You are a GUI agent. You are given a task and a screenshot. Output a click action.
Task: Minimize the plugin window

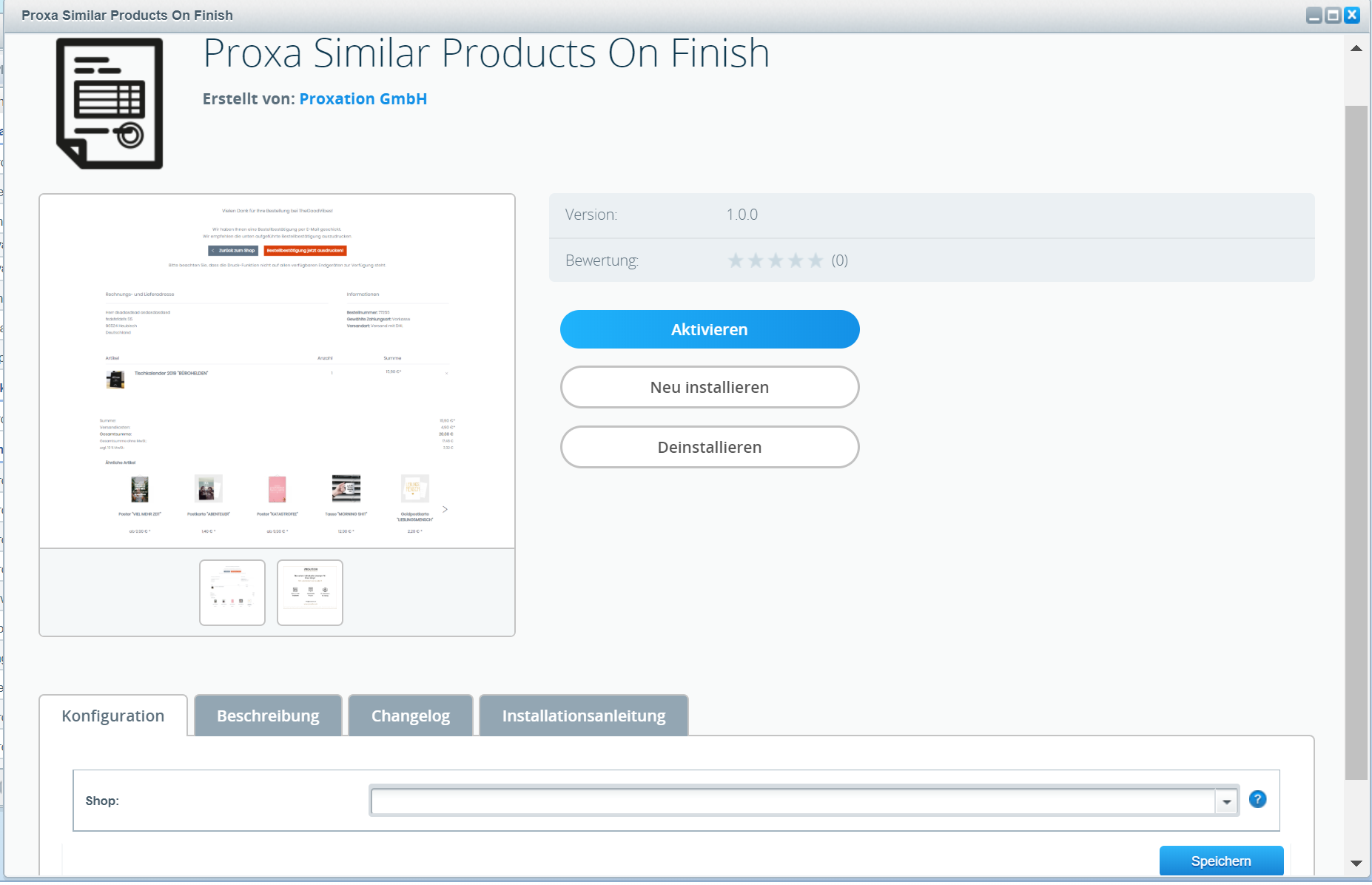click(x=1314, y=16)
